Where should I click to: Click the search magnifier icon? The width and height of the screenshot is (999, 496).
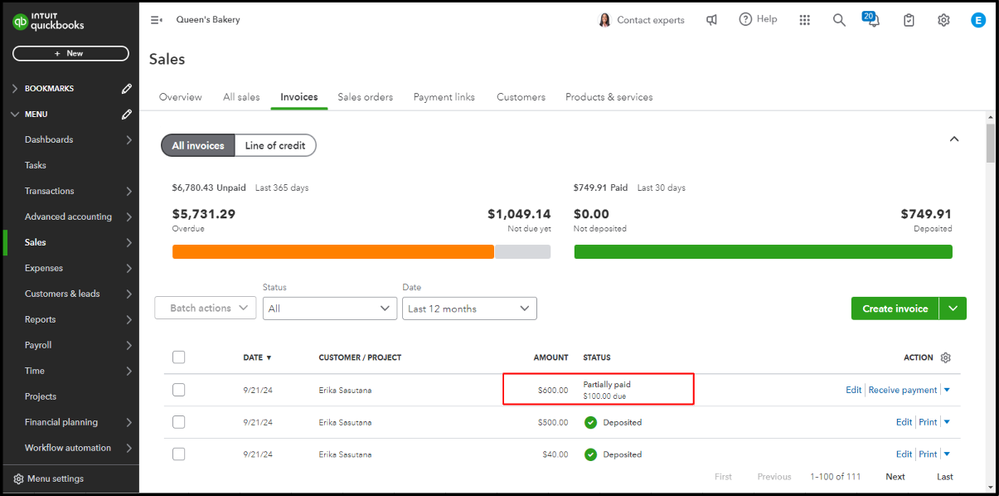click(x=839, y=20)
